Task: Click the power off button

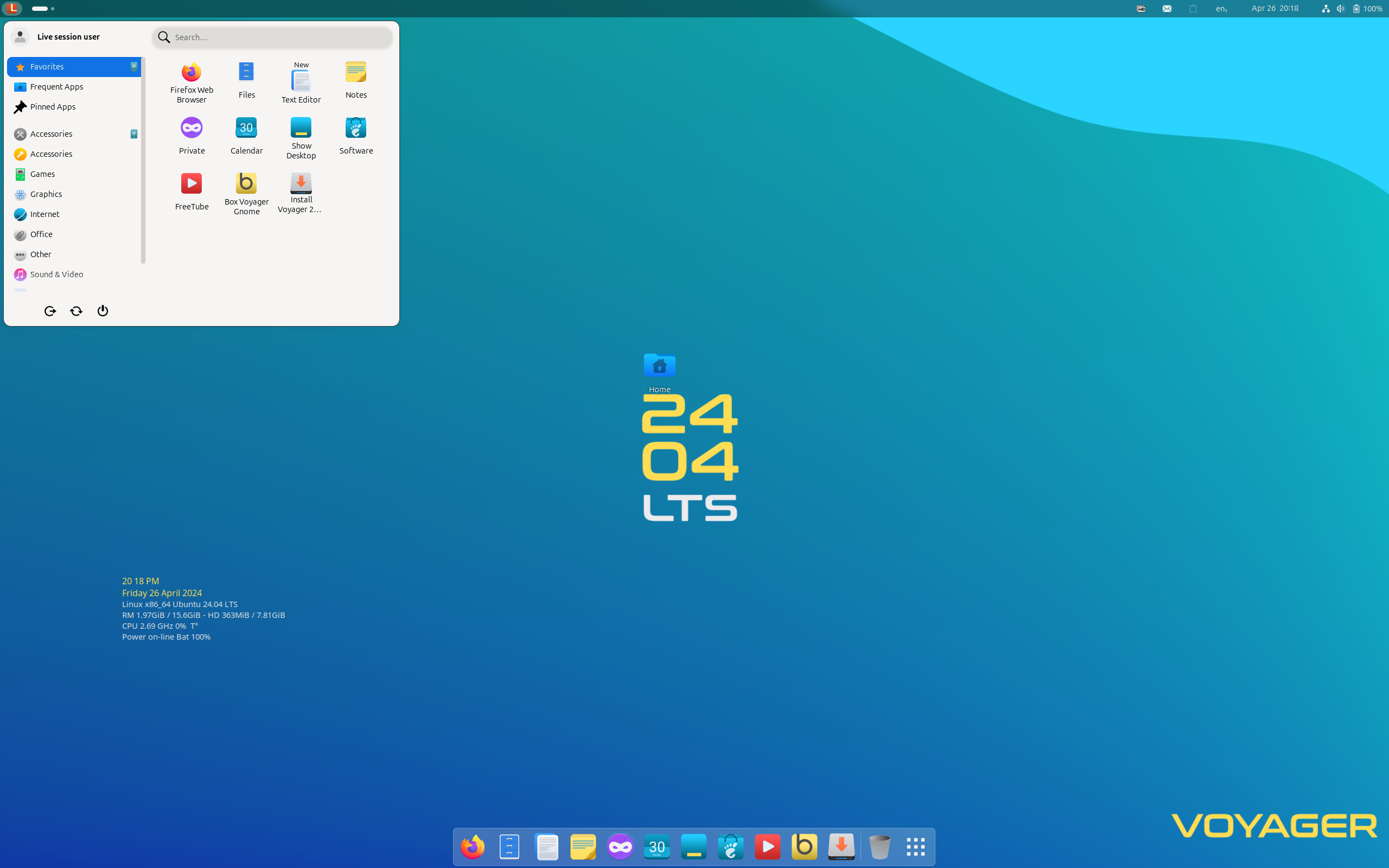Action: coord(103,310)
